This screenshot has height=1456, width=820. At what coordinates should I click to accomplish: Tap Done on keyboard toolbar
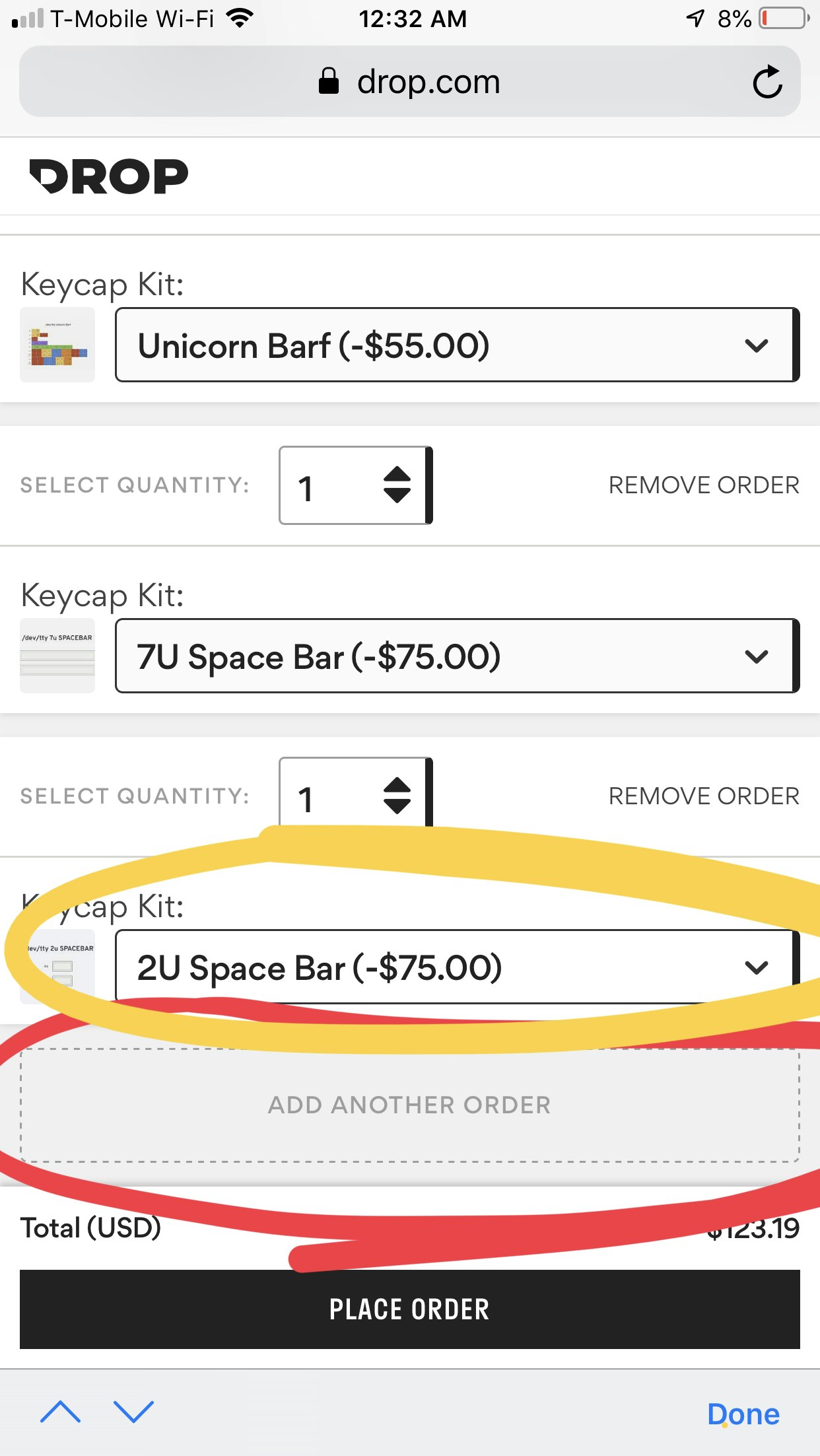coord(743,1414)
